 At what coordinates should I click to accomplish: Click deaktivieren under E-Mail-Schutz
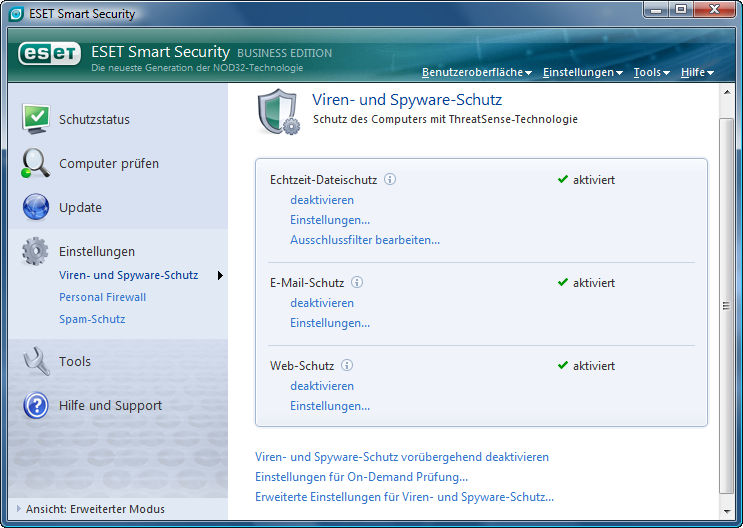coord(322,303)
